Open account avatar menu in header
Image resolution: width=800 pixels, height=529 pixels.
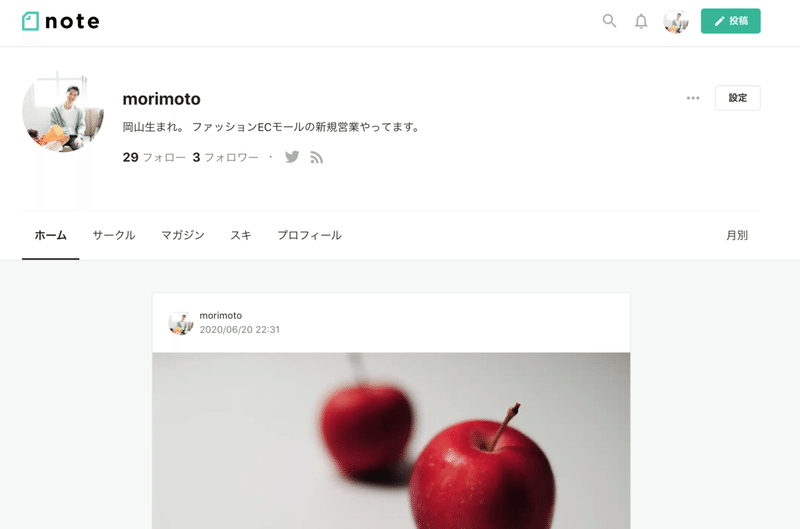coord(676,21)
